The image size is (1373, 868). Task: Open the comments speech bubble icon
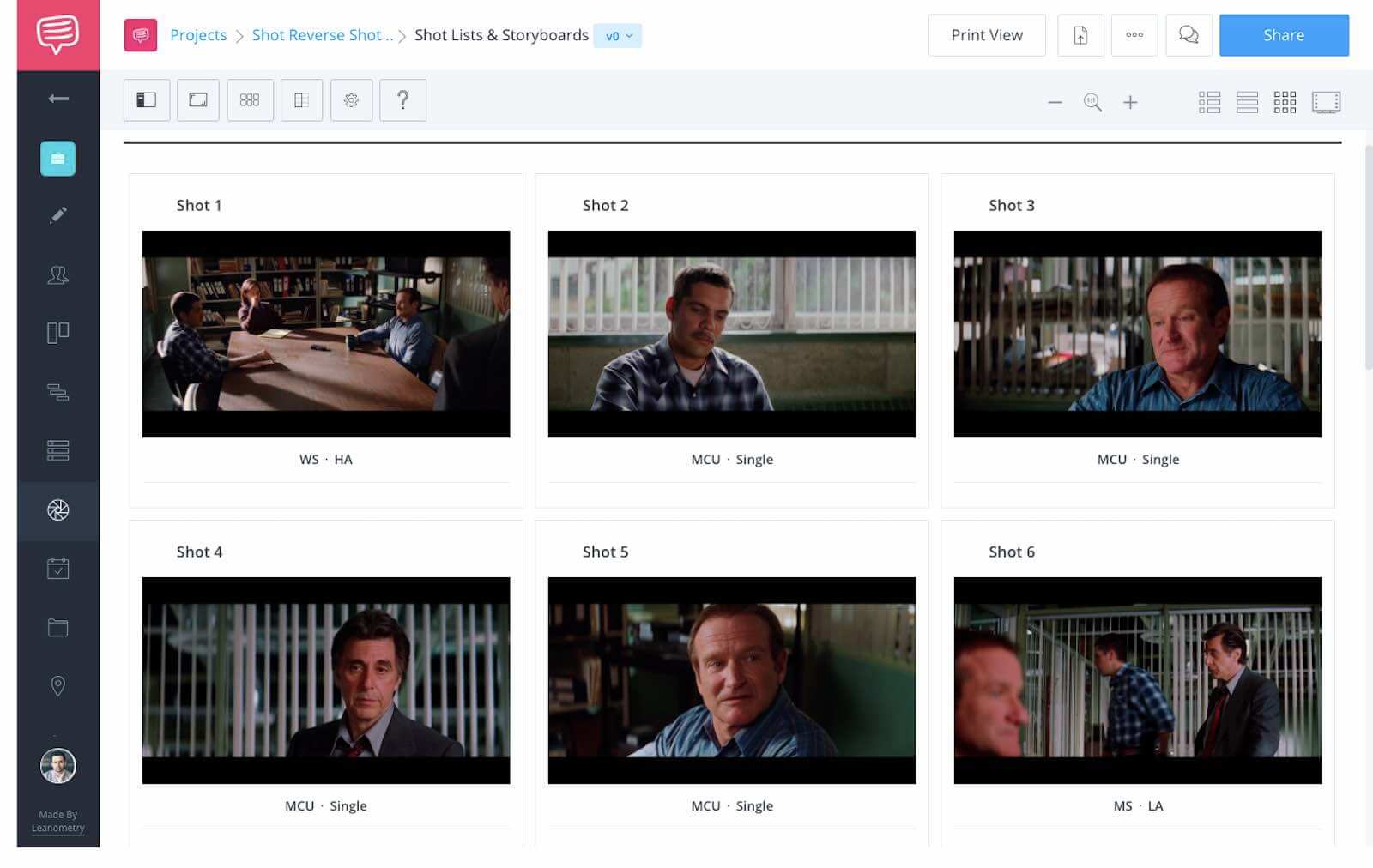(x=1189, y=35)
